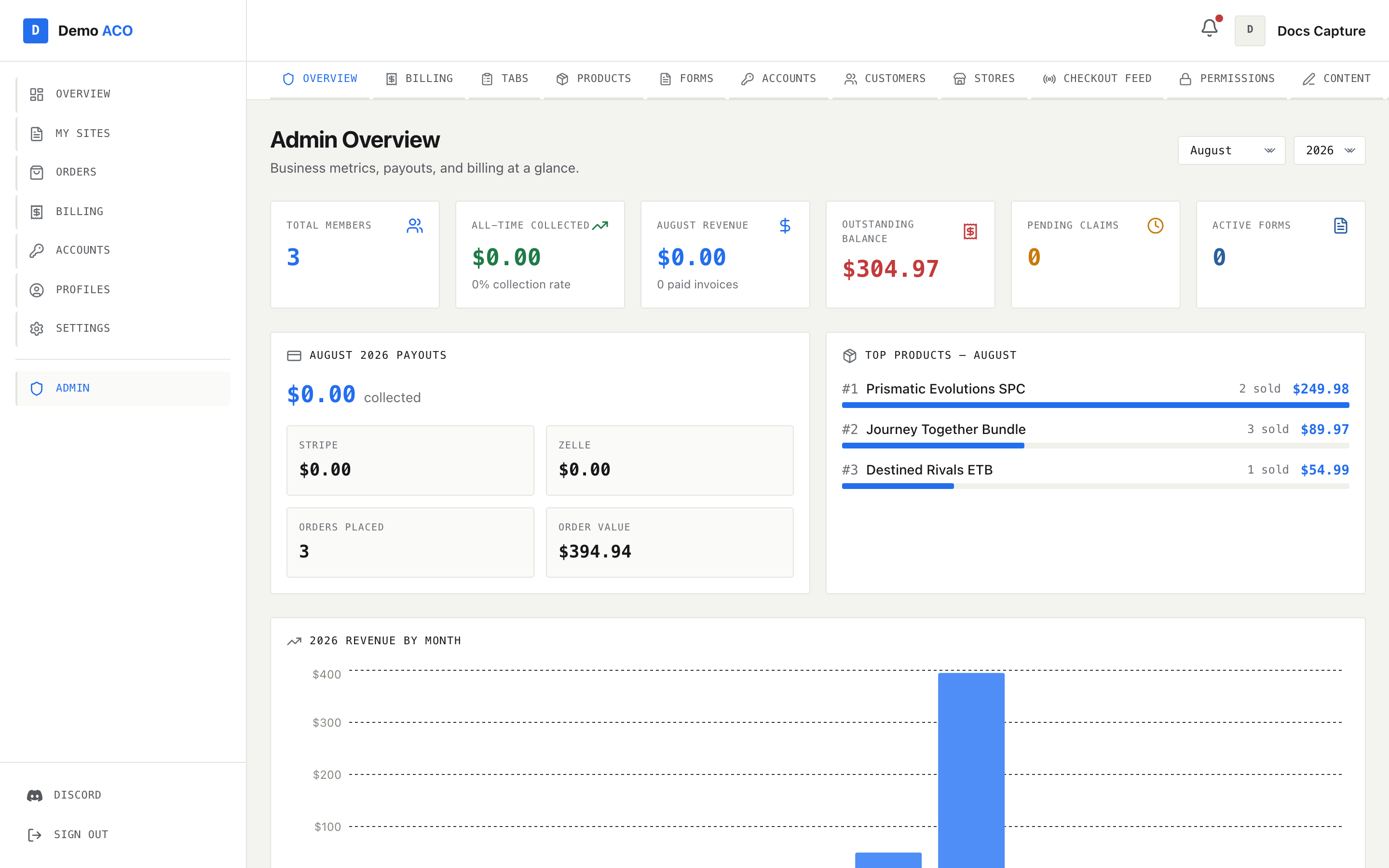Viewport: 1389px width, 868px height.
Task: Click the All-Time Collected trend arrow icon
Action: [x=600, y=226]
